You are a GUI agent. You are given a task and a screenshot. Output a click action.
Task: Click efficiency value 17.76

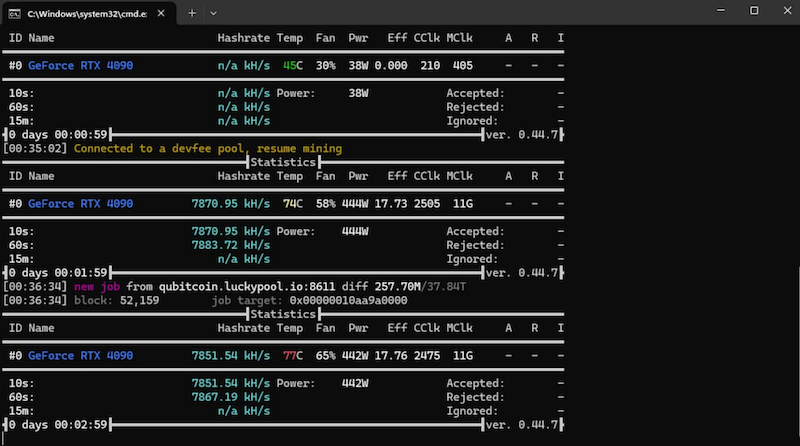(x=391, y=356)
